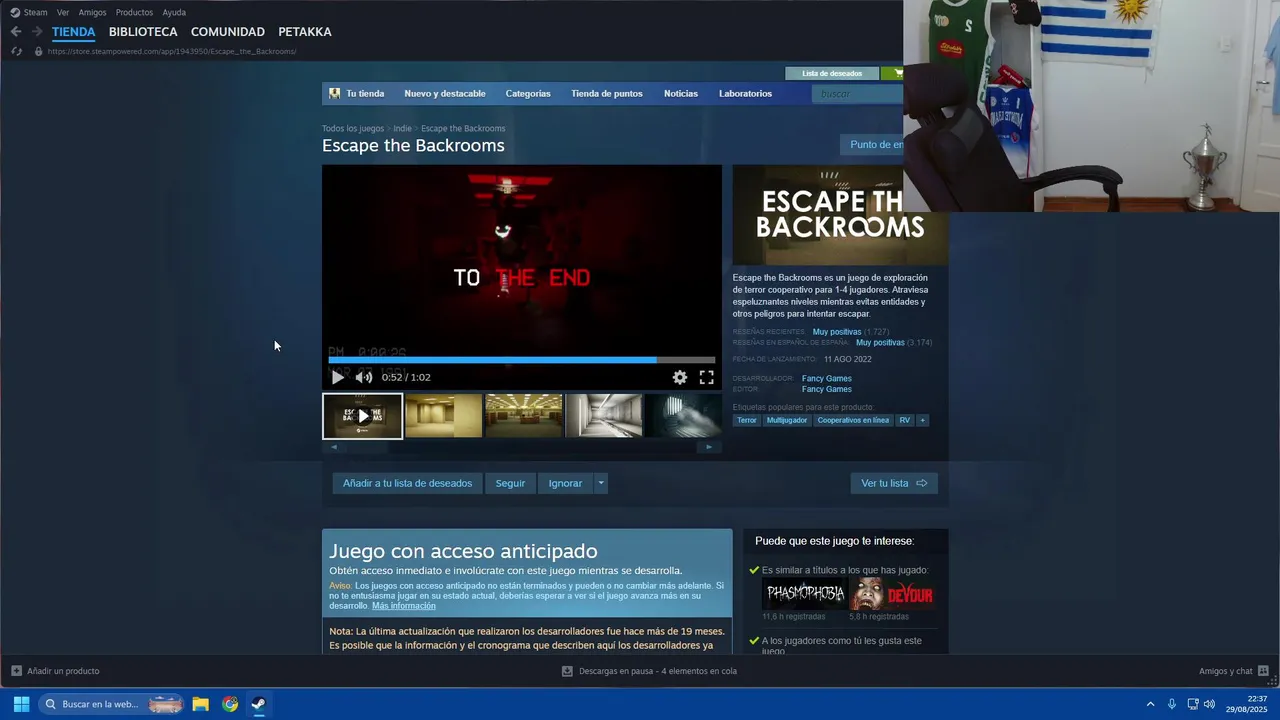This screenshot has width=1280, height=720.
Task: Open the video settings gear
Action: 680,377
